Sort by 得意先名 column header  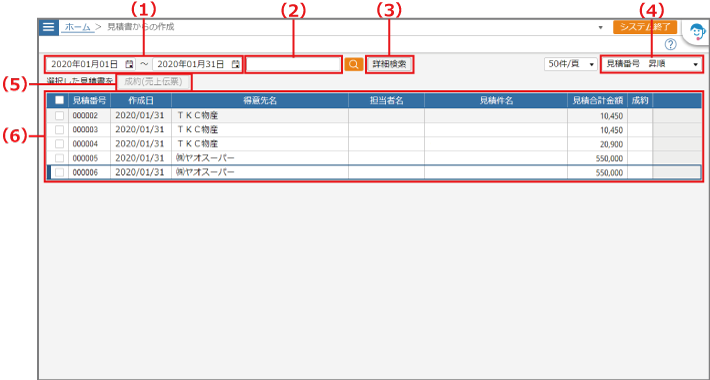click(x=260, y=101)
